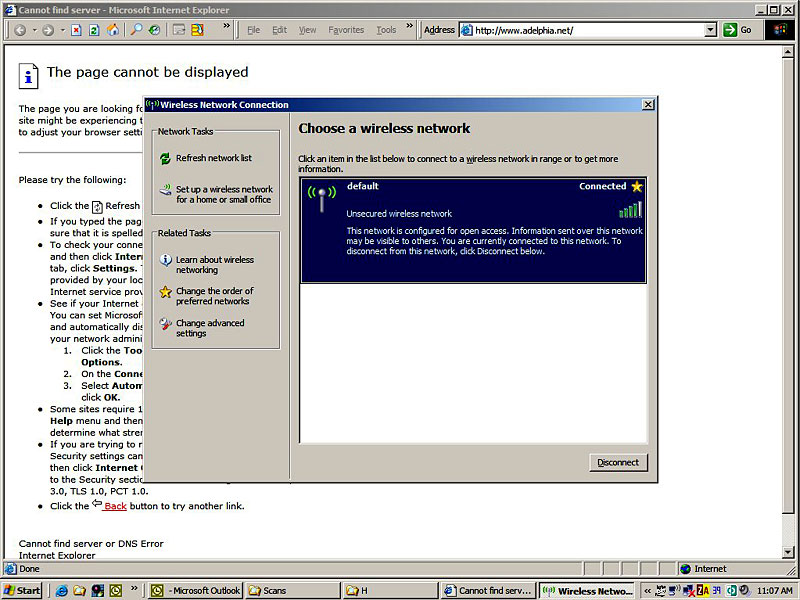Click the browser Back arrow button
The image size is (800, 600).
pyautogui.click(x=20, y=30)
